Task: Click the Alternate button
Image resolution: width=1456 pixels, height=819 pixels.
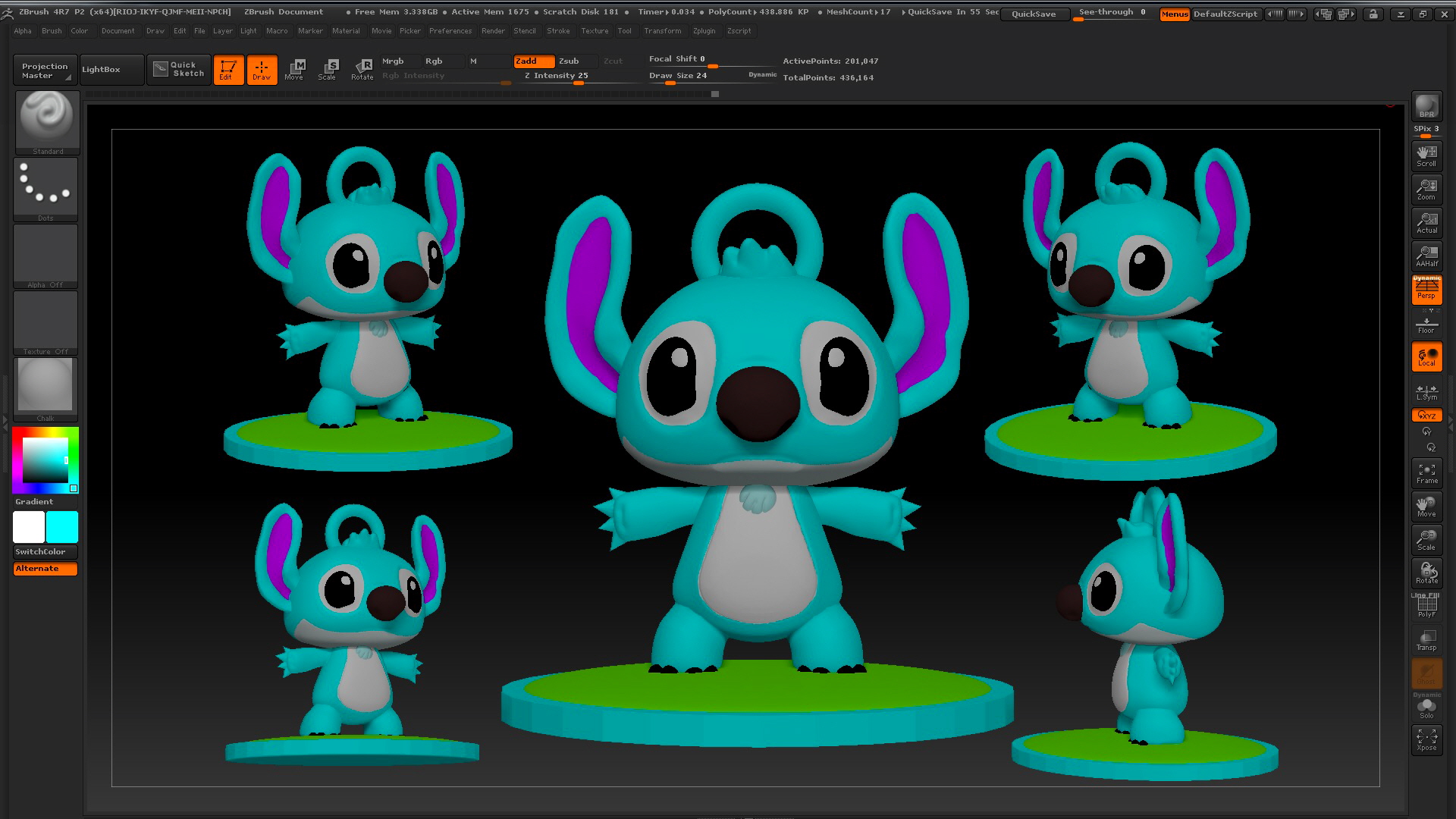Action: [45, 569]
